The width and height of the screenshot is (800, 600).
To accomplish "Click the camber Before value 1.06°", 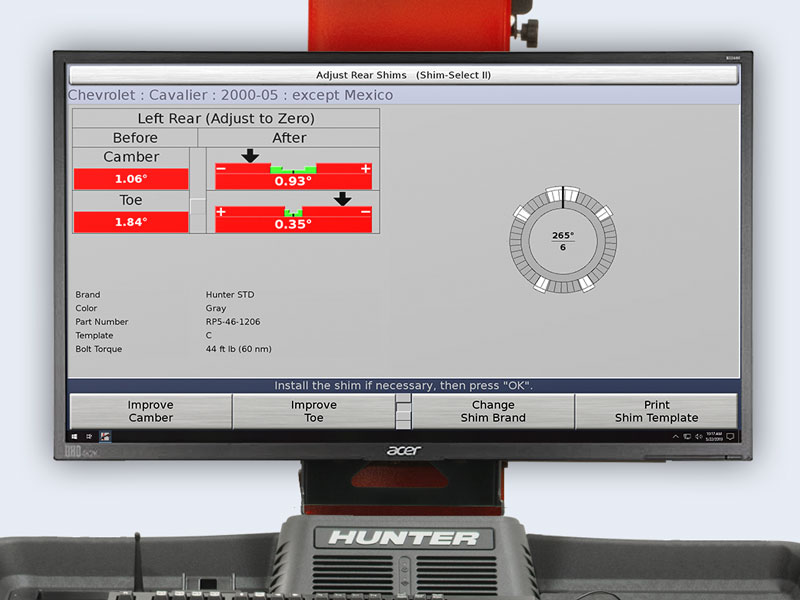I will coord(130,178).
